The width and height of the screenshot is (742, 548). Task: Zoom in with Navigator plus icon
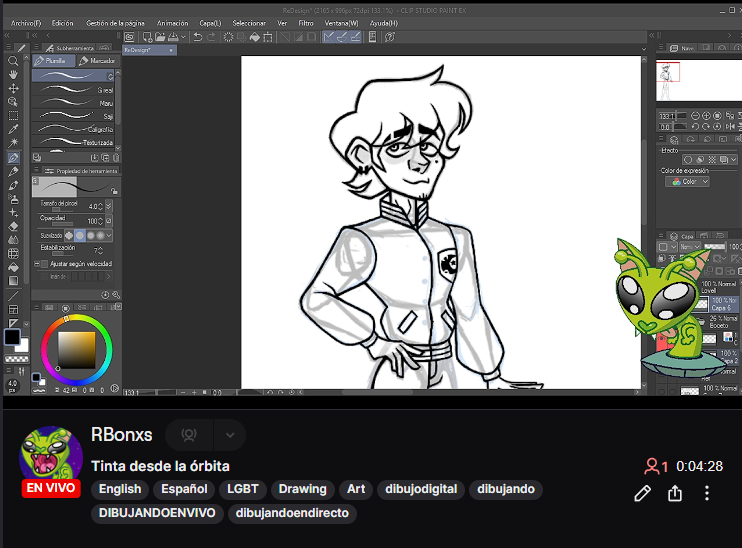coord(706,116)
